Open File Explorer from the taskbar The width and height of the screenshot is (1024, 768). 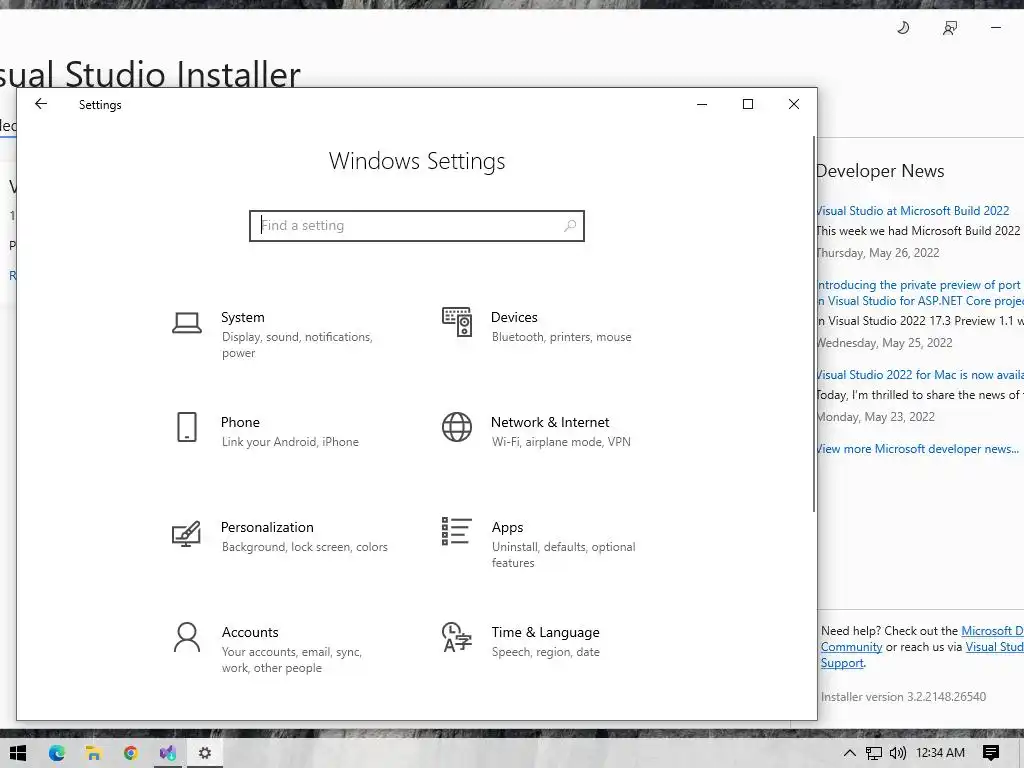point(93,753)
